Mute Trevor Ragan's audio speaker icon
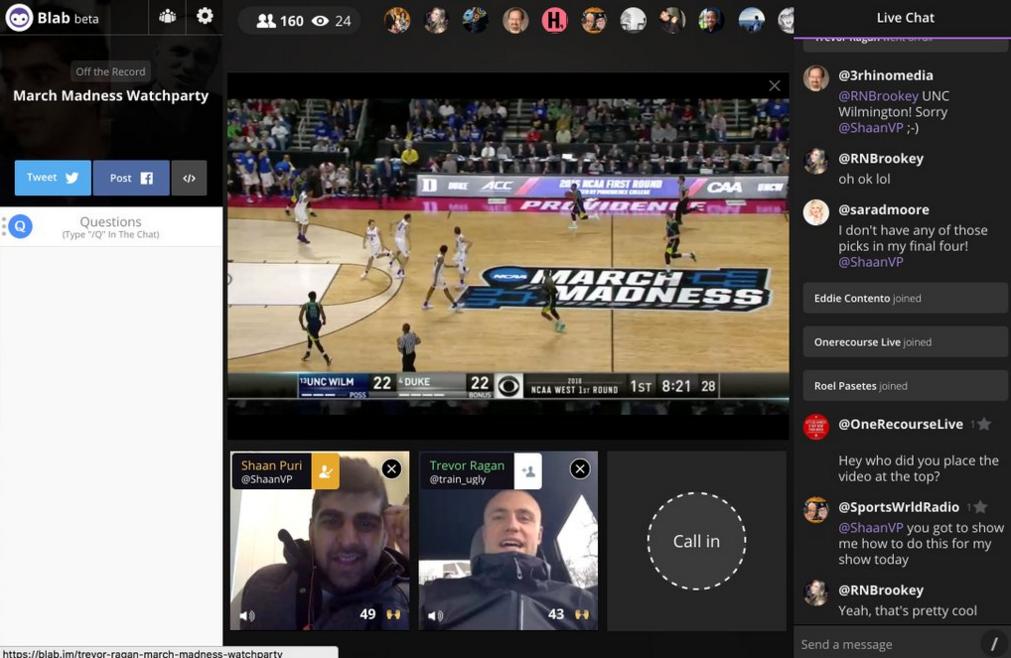The height and width of the screenshot is (658, 1011). [x=435, y=615]
